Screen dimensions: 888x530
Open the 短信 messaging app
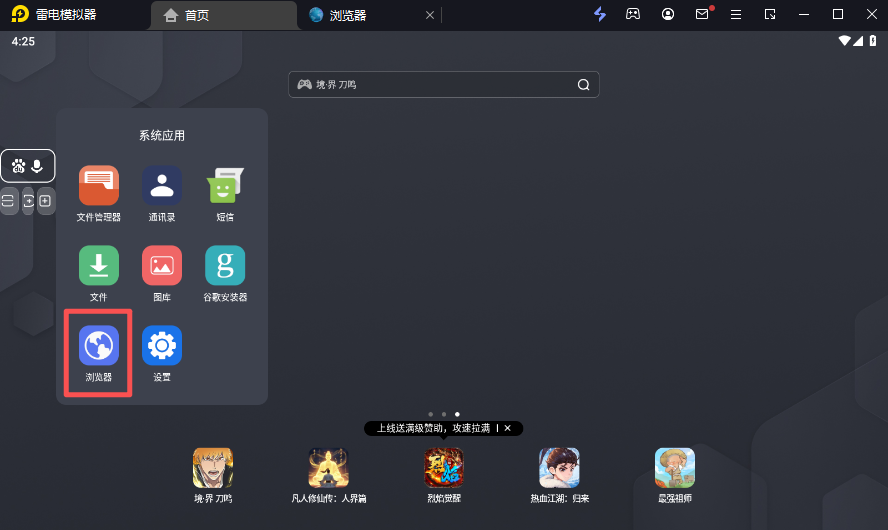coord(225,186)
